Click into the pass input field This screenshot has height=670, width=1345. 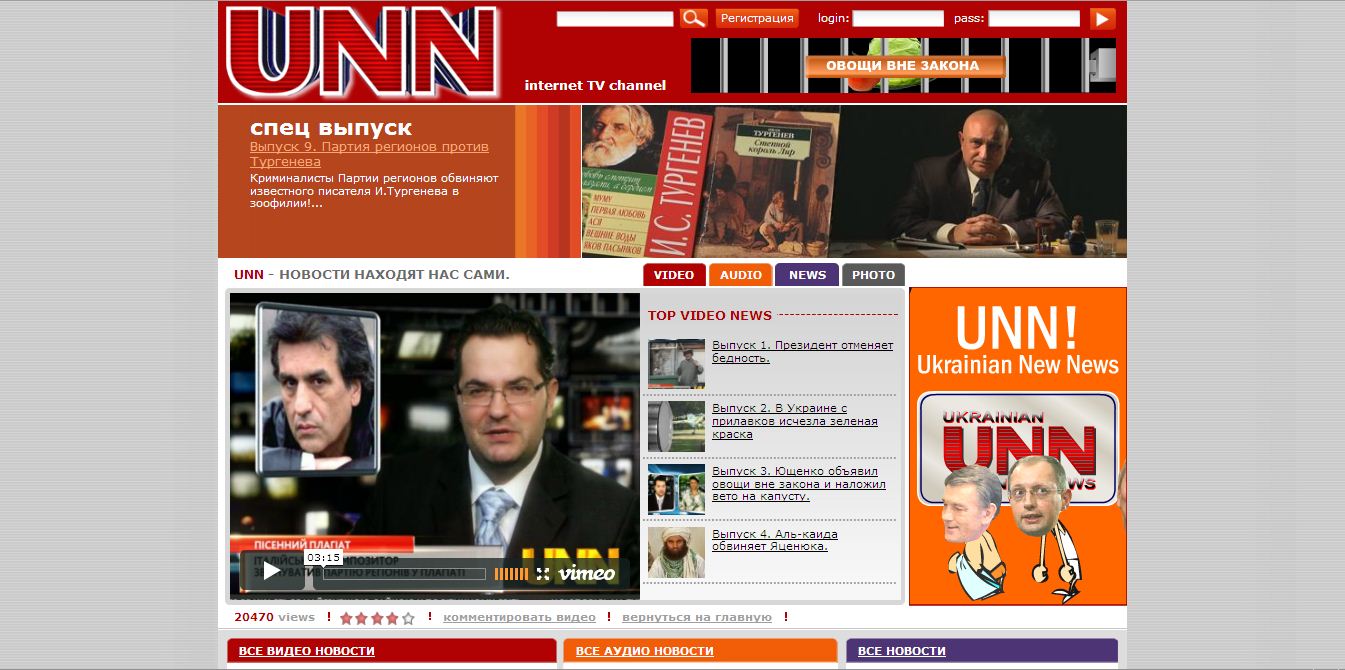pos(1033,18)
